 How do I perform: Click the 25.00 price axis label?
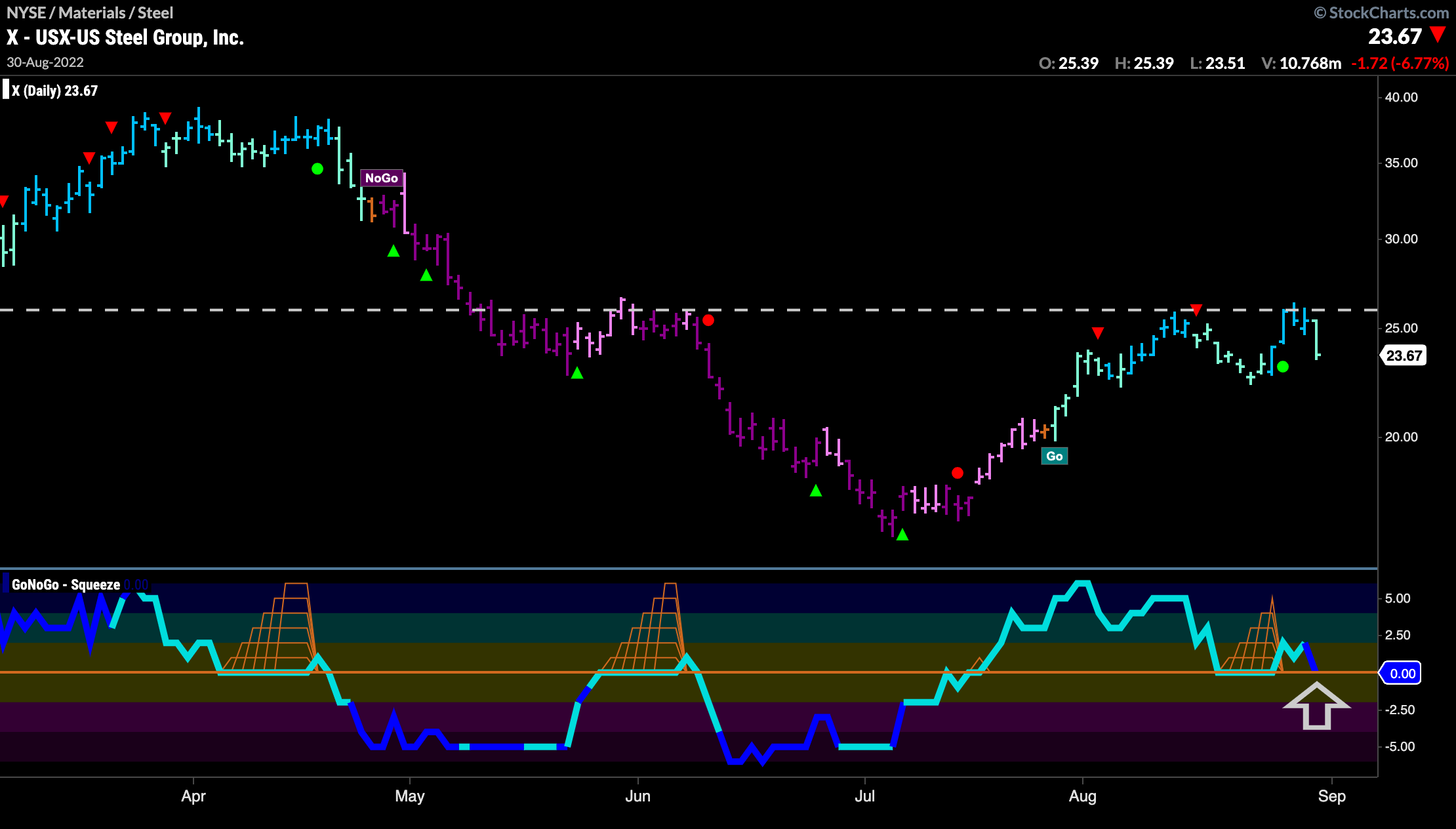(1402, 328)
